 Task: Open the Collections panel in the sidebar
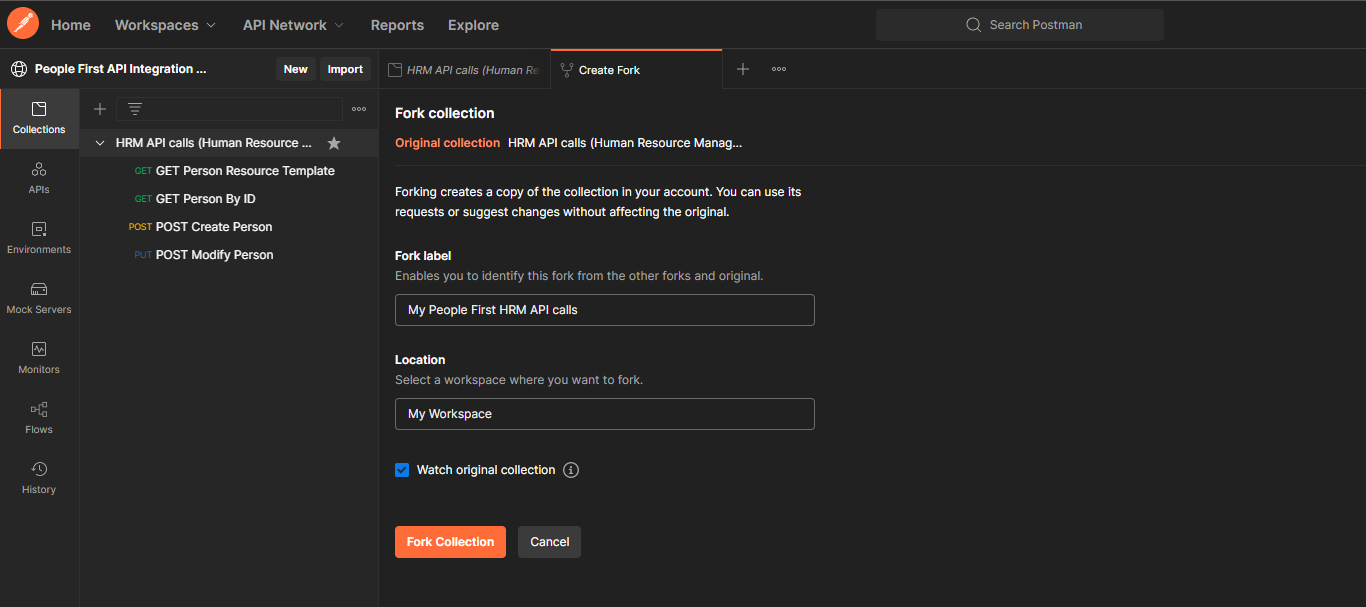click(x=39, y=118)
